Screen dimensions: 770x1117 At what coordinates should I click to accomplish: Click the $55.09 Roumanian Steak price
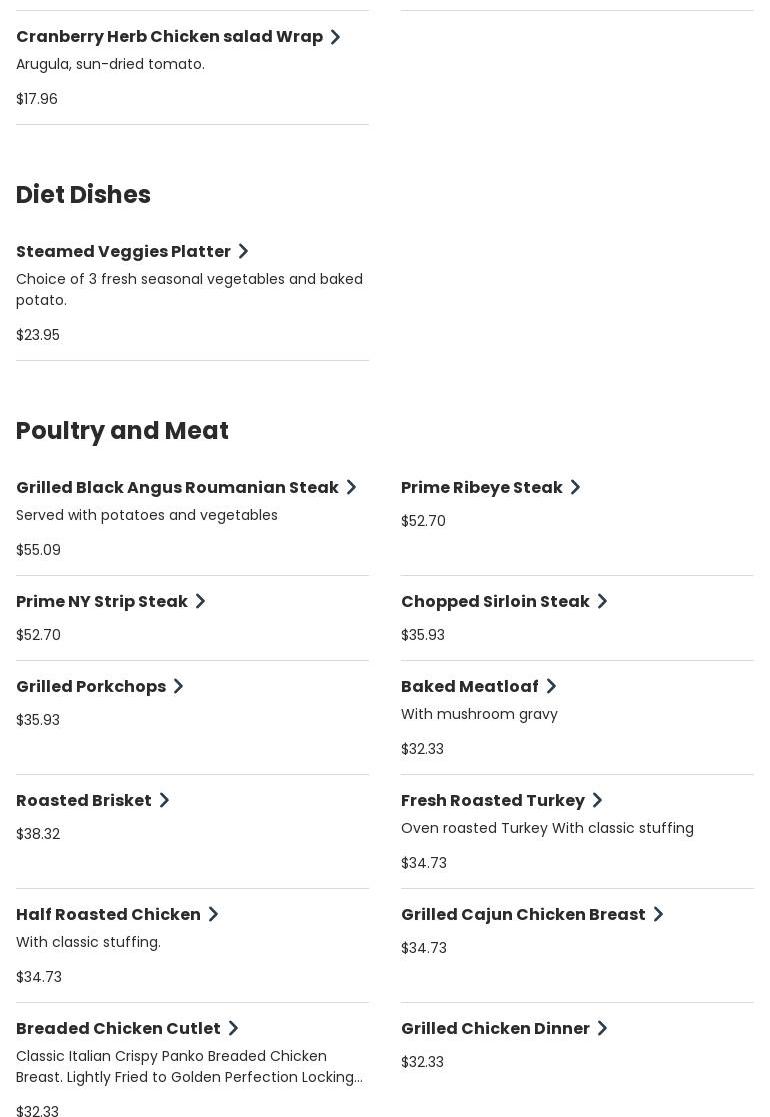coord(39,550)
